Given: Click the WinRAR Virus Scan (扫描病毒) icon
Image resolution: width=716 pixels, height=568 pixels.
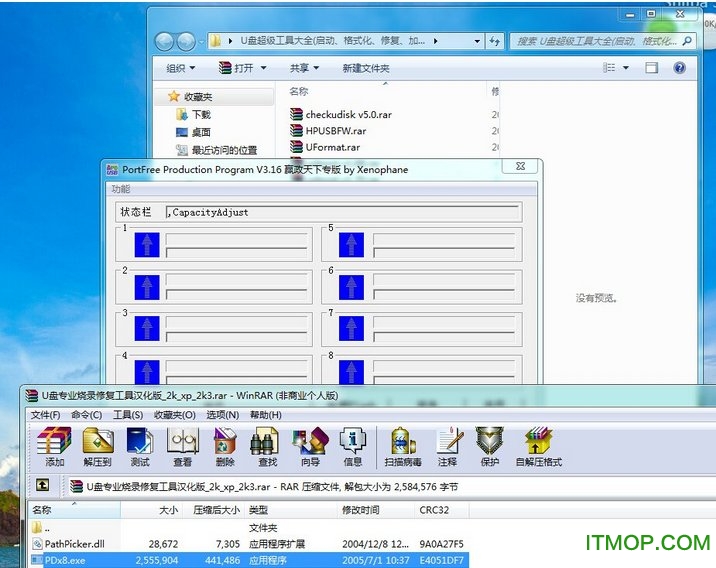Looking at the screenshot, I should [x=403, y=447].
